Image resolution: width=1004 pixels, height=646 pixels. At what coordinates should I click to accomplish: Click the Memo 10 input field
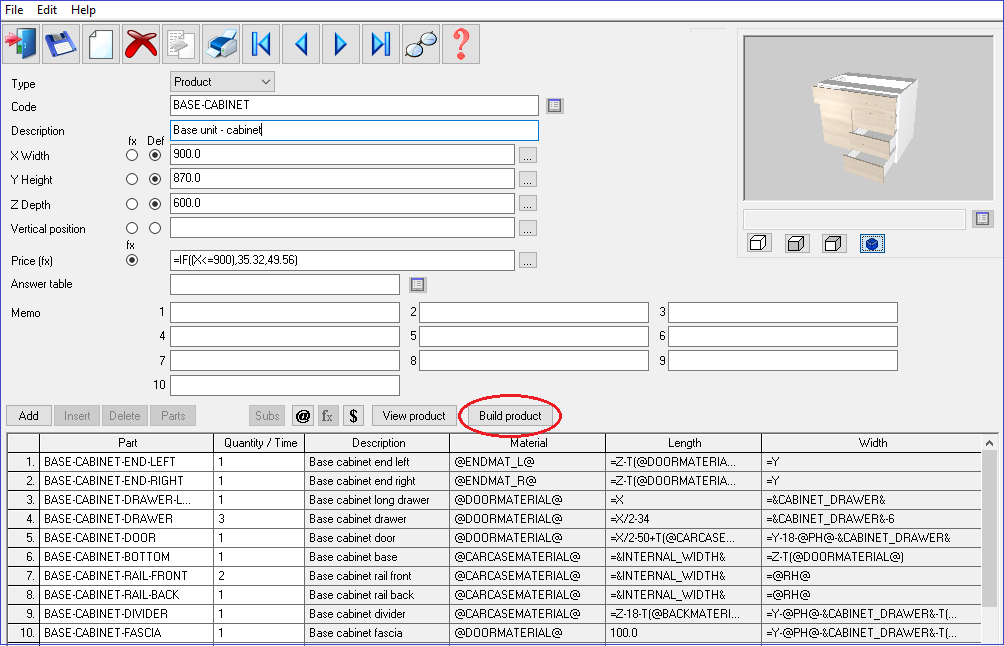point(285,385)
